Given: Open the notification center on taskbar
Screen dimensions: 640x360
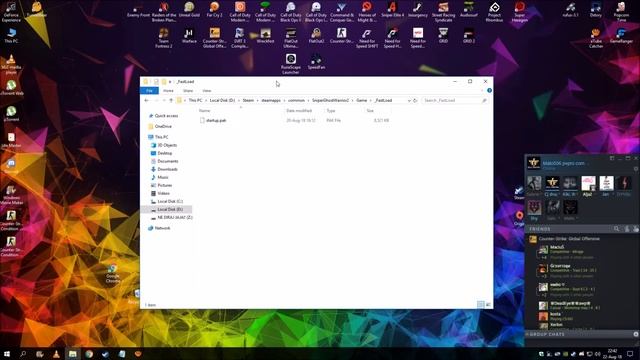Looking at the screenshot, I should (630, 354).
